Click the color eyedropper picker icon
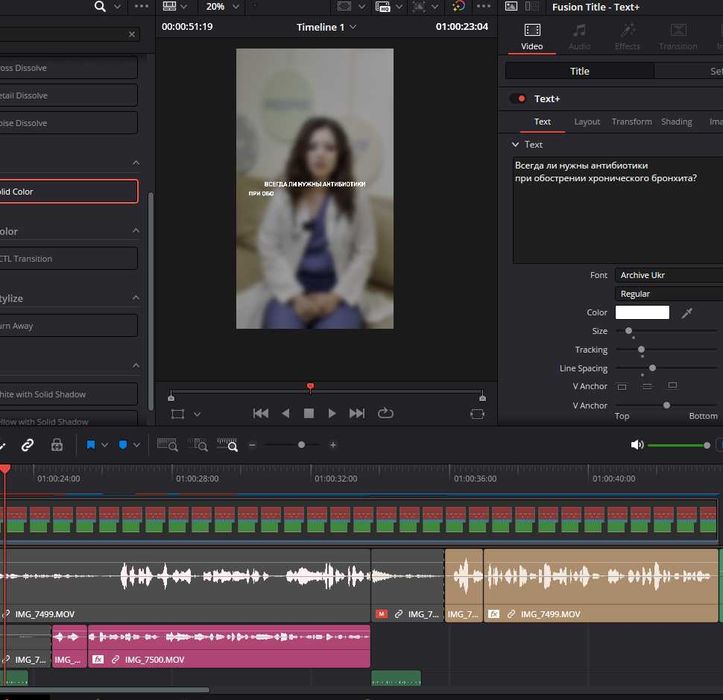Image resolution: width=723 pixels, height=700 pixels. tap(687, 313)
